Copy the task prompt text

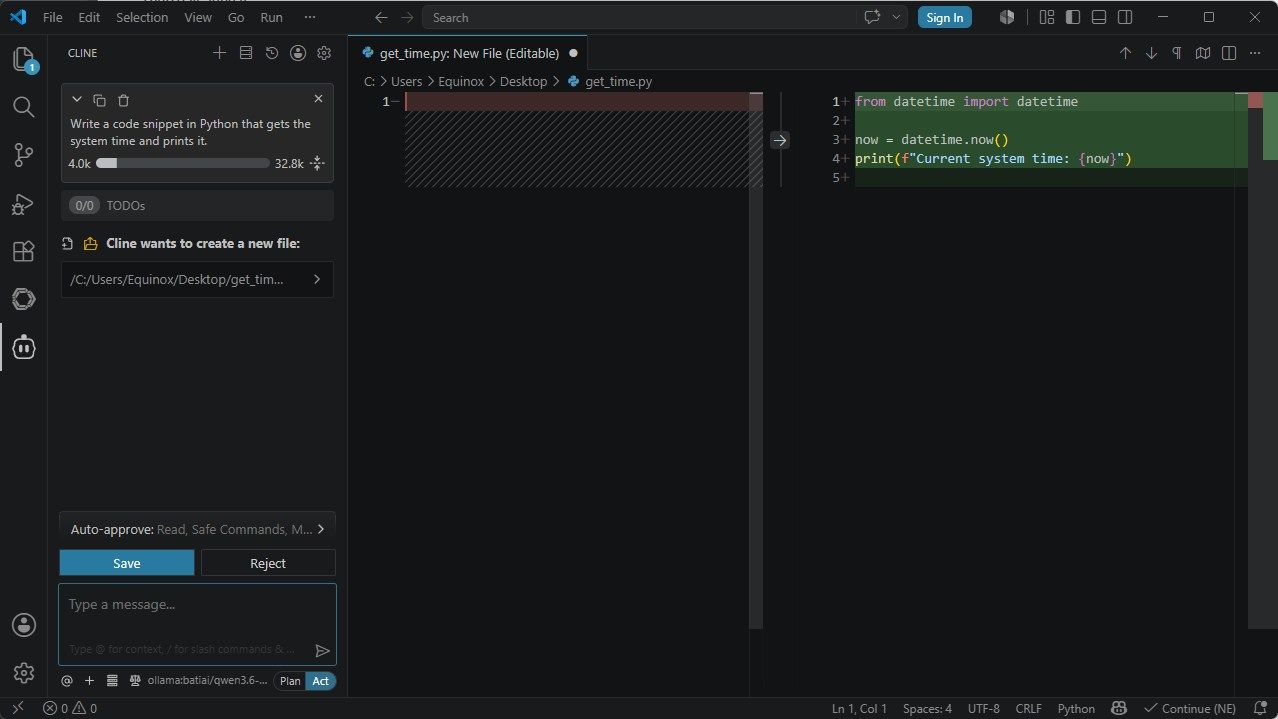pos(100,100)
